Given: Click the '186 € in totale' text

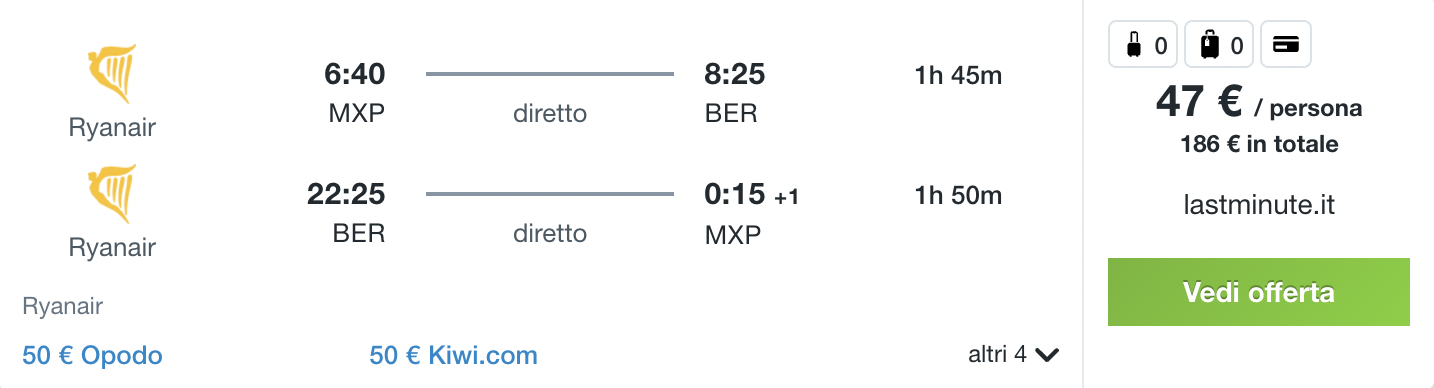Looking at the screenshot, I should [x=1259, y=144].
